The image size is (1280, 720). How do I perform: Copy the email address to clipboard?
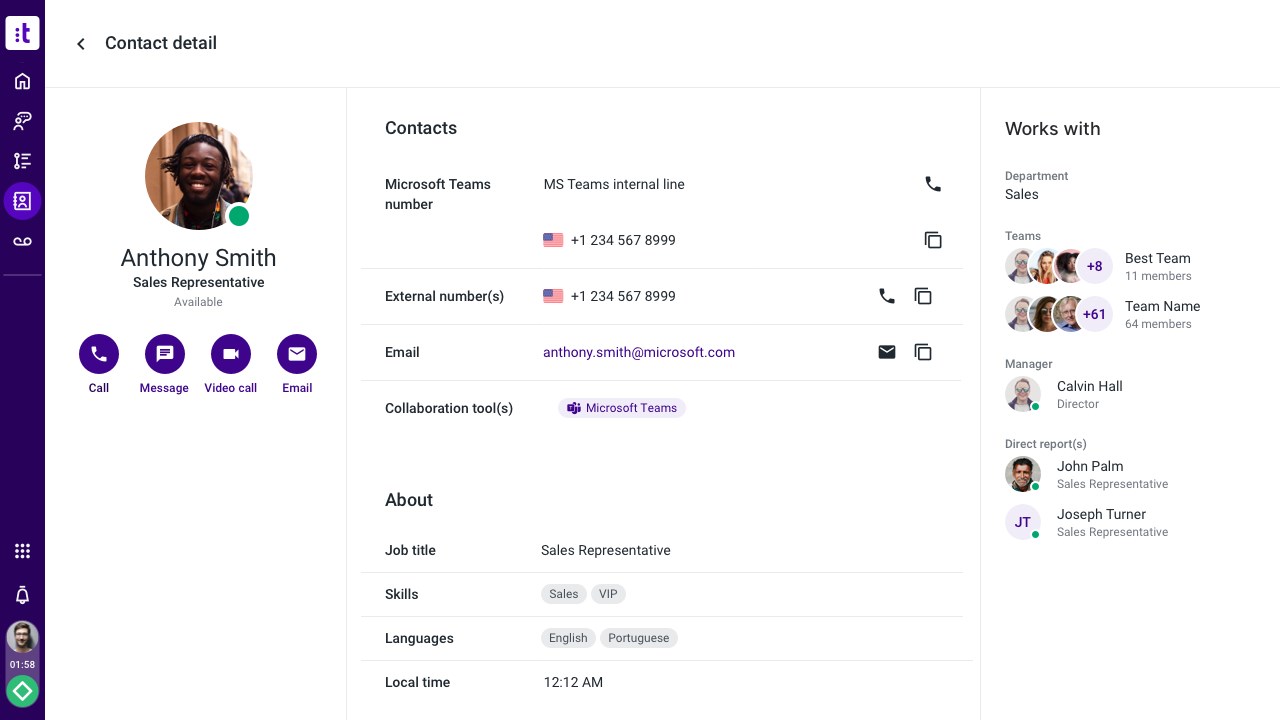tap(923, 352)
